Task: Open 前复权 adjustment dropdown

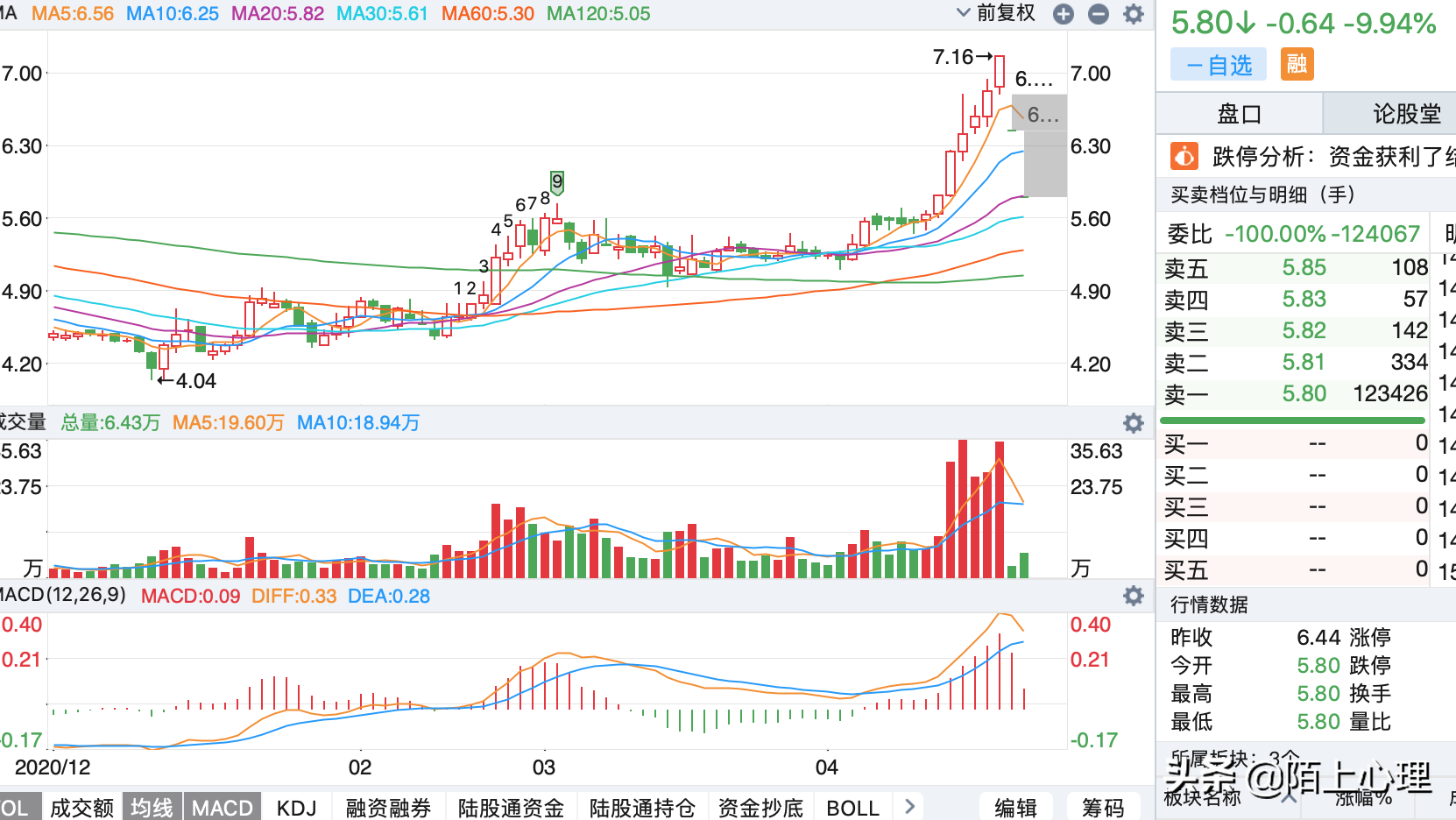Action: 996,13
